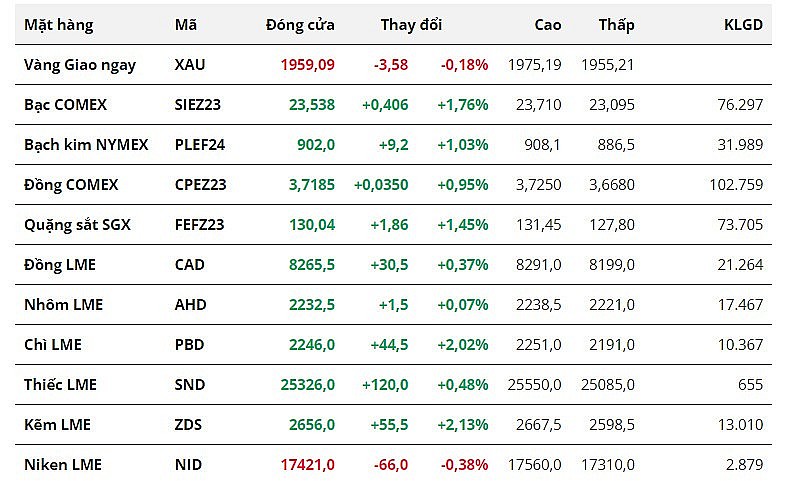This screenshot has width=797, height=481.
Task: Click the FEFZ23 ticker code
Action: point(200,225)
